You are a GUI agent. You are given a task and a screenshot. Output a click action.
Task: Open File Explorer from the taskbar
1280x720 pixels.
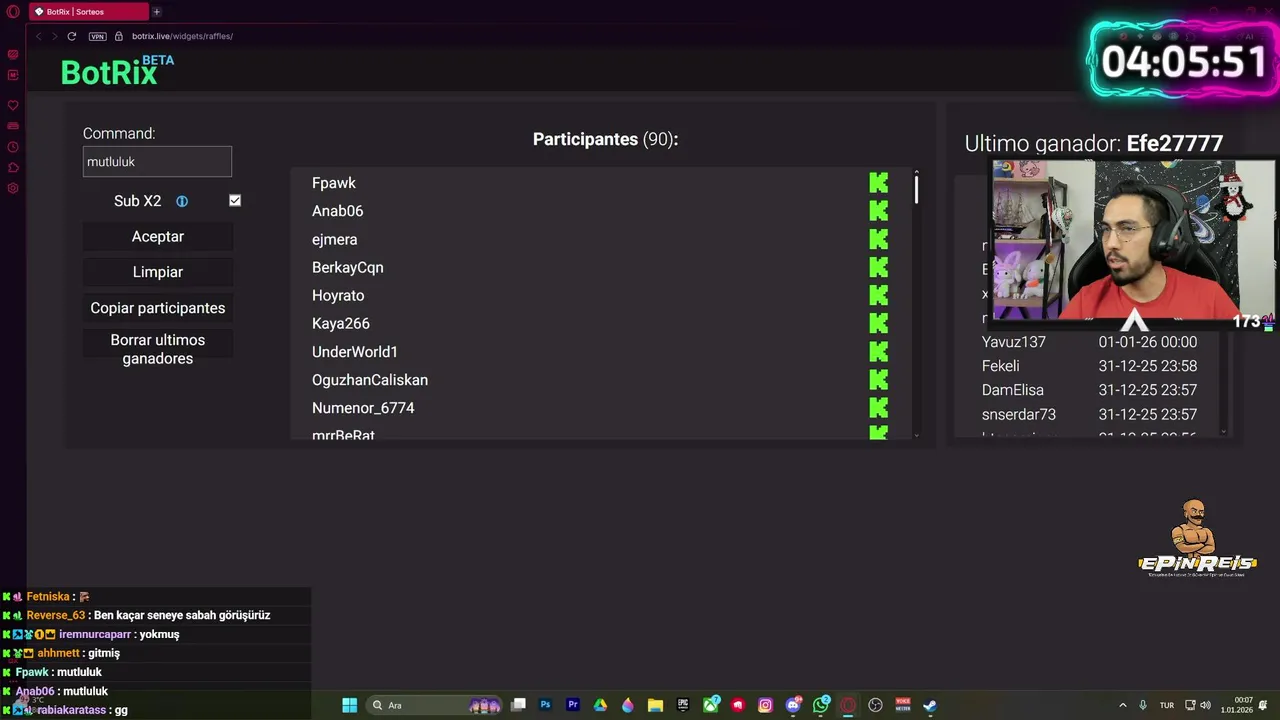(655, 705)
